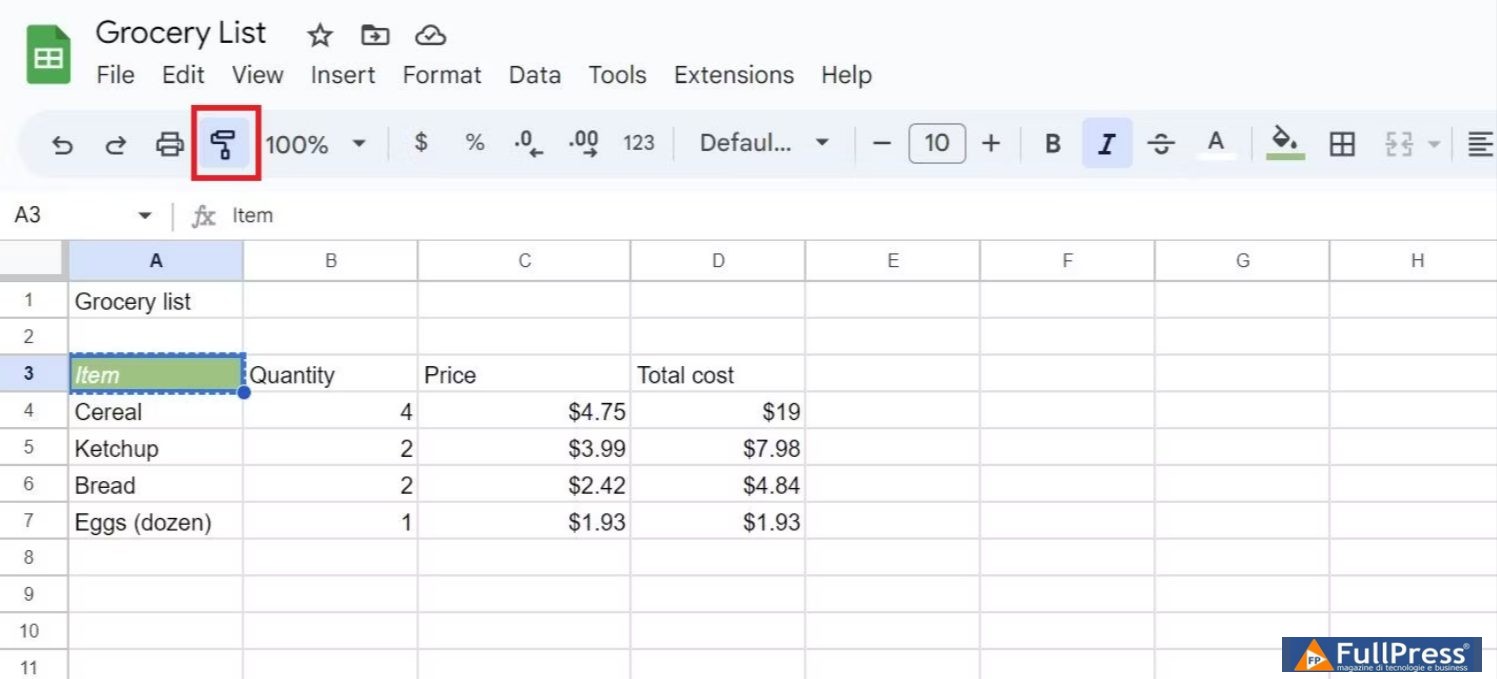
Task: Click the Move to folder icon
Action: pyautogui.click(x=375, y=36)
